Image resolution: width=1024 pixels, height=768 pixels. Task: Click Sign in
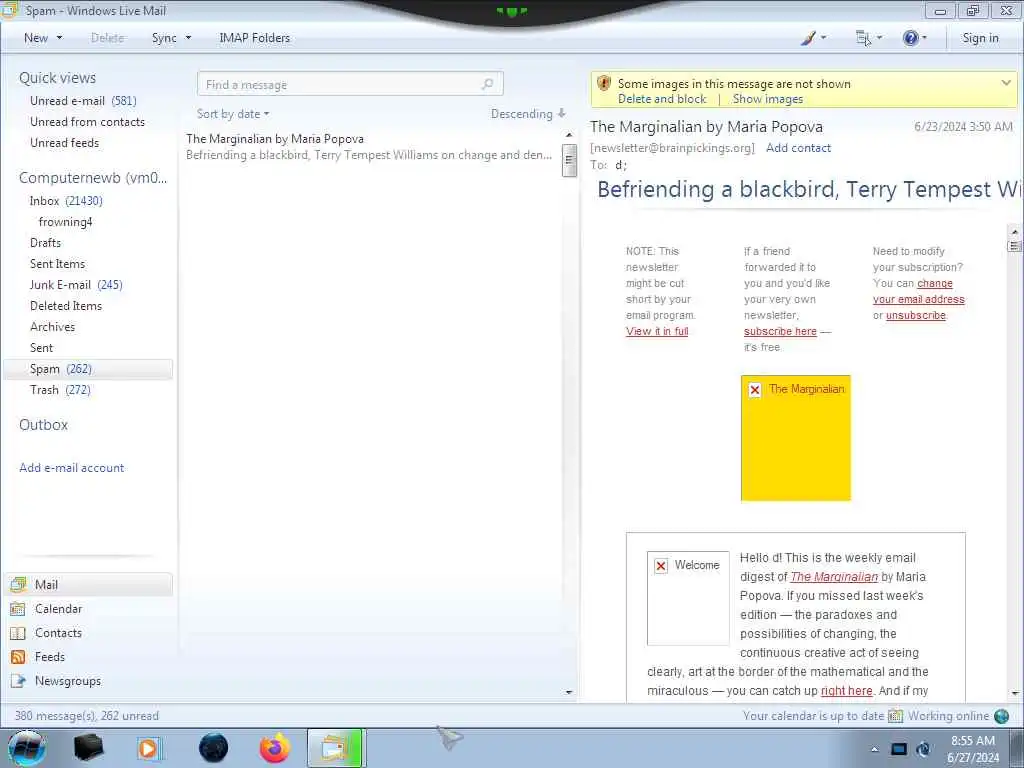click(980, 38)
